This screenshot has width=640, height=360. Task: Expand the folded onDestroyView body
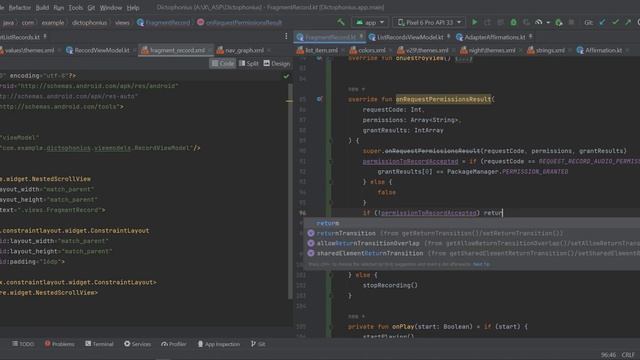tap(464, 59)
